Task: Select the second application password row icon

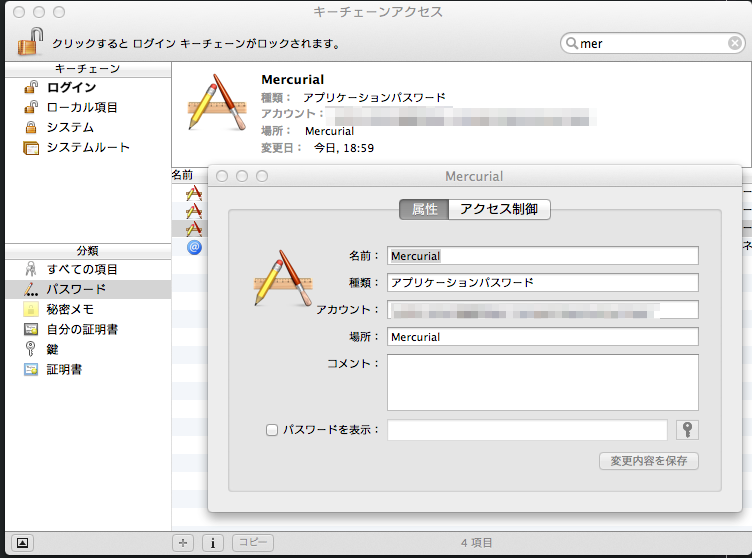Action: coord(194,211)
